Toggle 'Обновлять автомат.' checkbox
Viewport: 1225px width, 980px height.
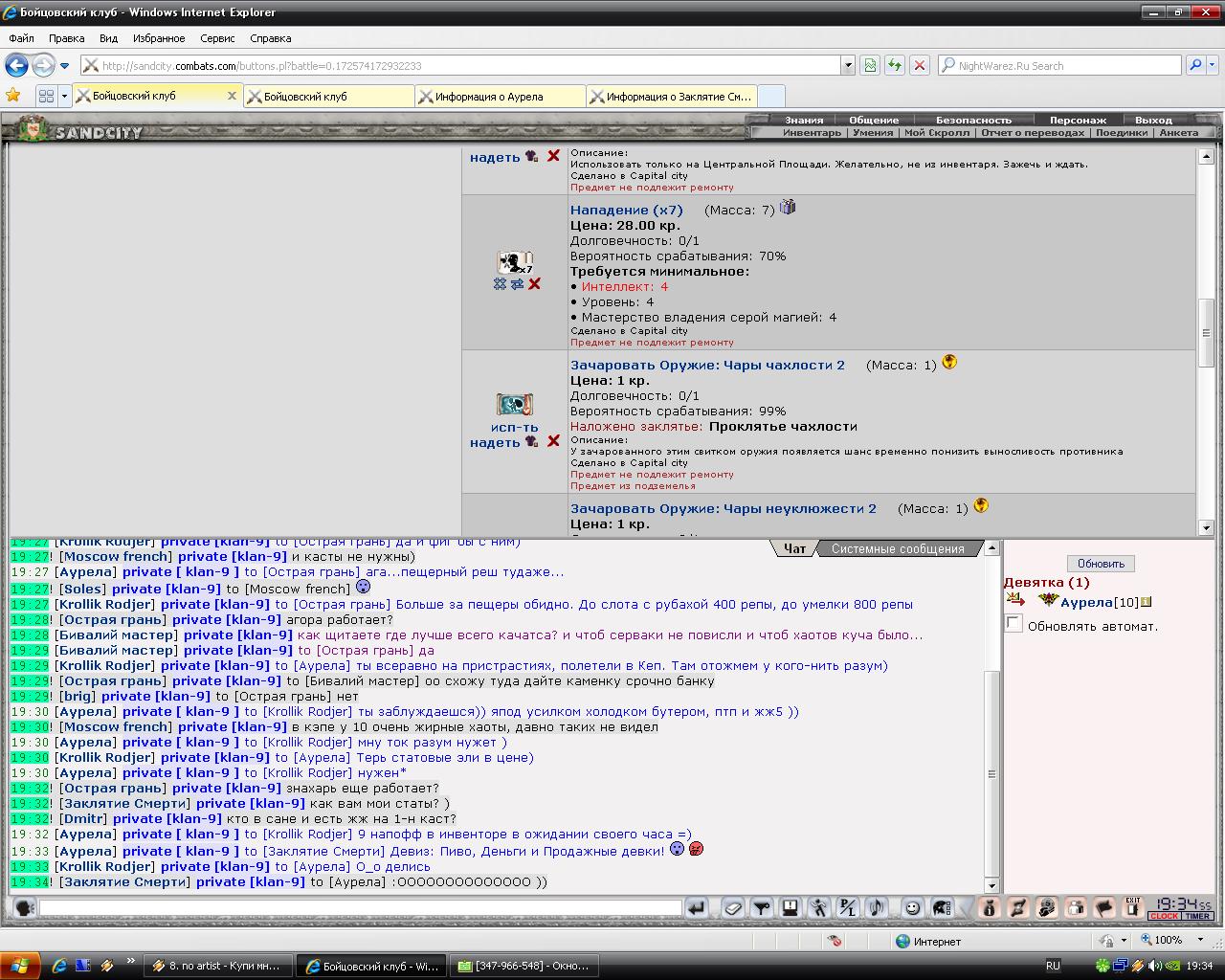(x=1014, y=624)
